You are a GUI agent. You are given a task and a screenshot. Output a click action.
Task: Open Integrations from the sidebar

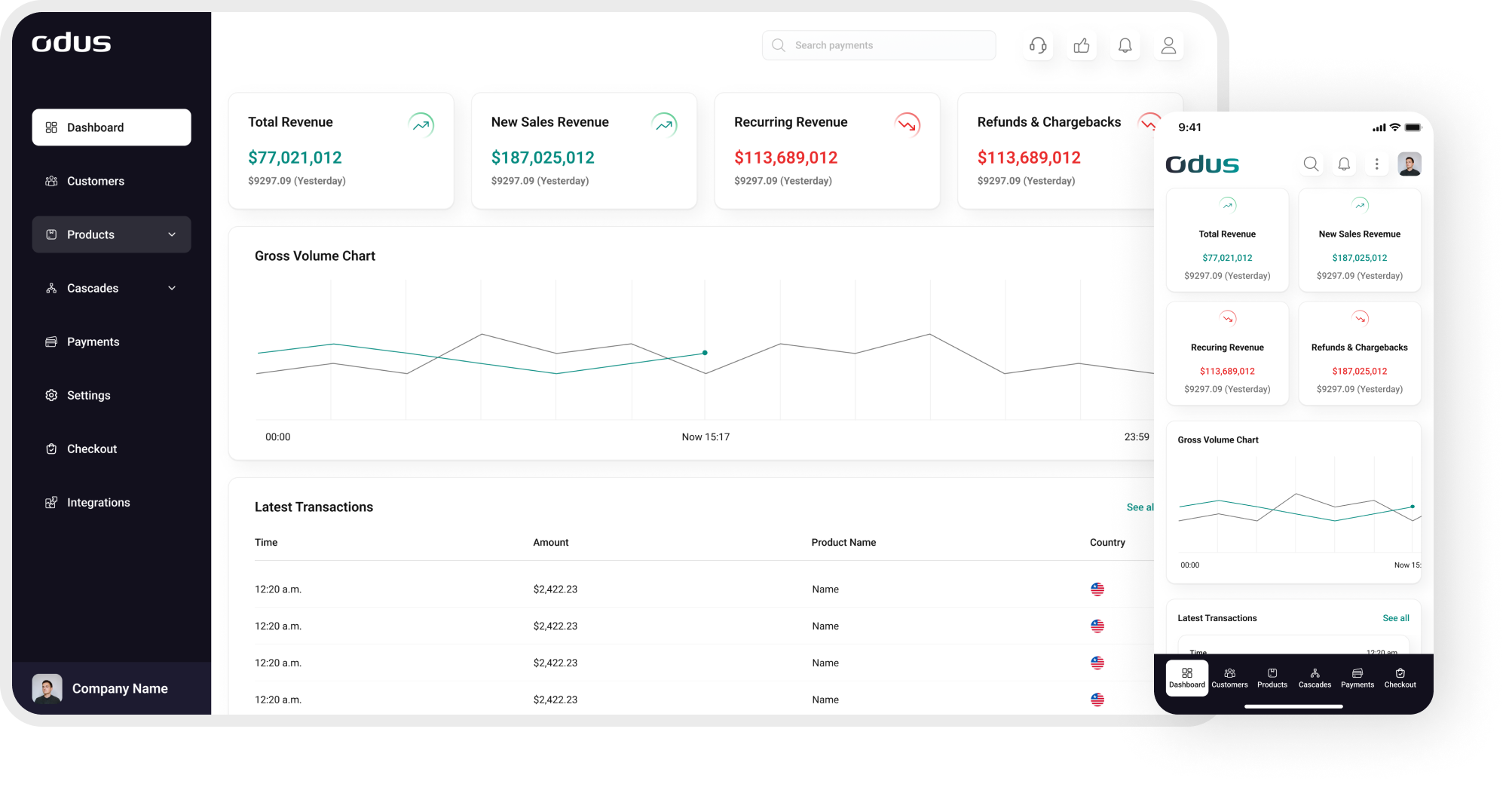98,502
